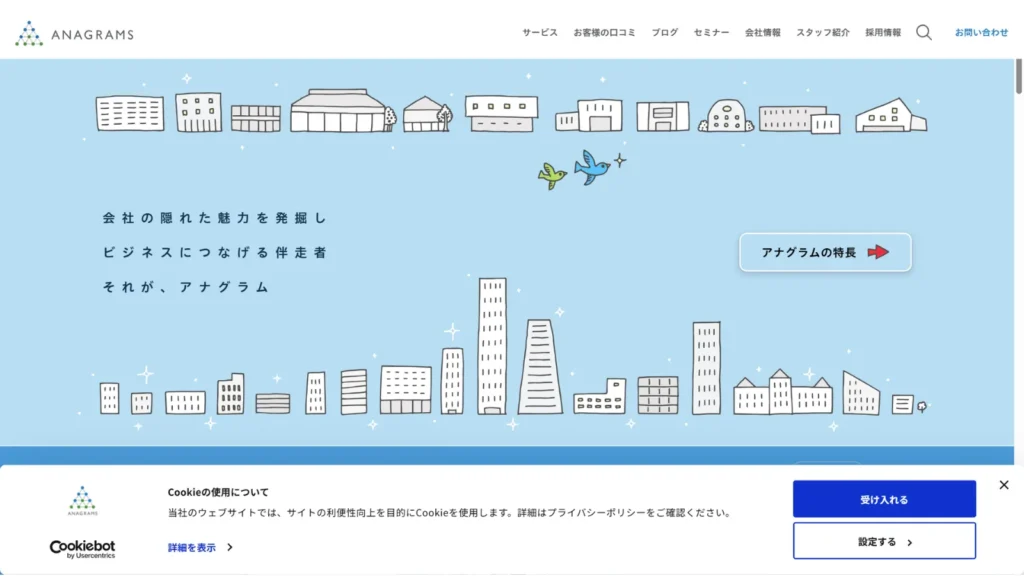Click the chevron next to 詳細を表示
1024x576 pixels.
[230, 548]
